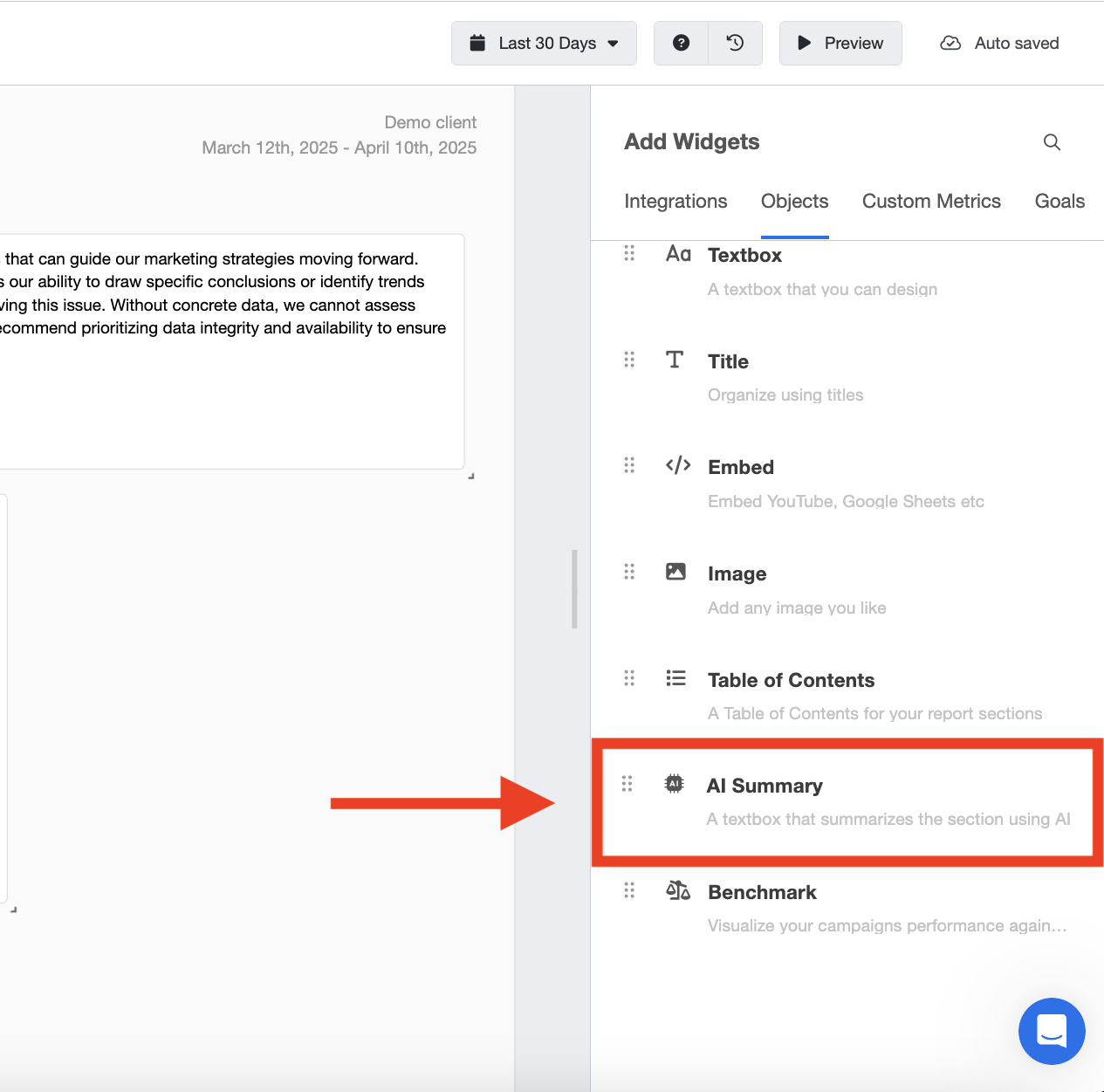Click the Title widget's T icon
1104x1092 pixels.
click(675, 360)
